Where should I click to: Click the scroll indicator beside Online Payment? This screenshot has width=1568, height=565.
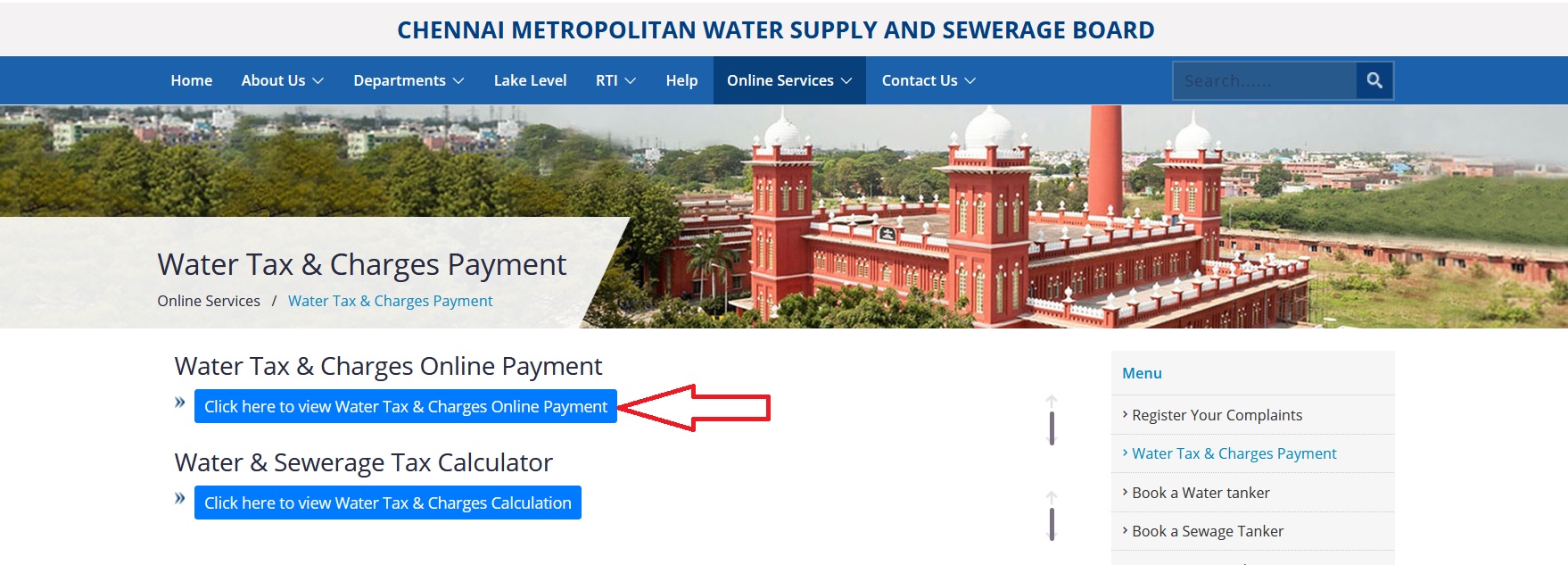click(x=1052, y=420)
